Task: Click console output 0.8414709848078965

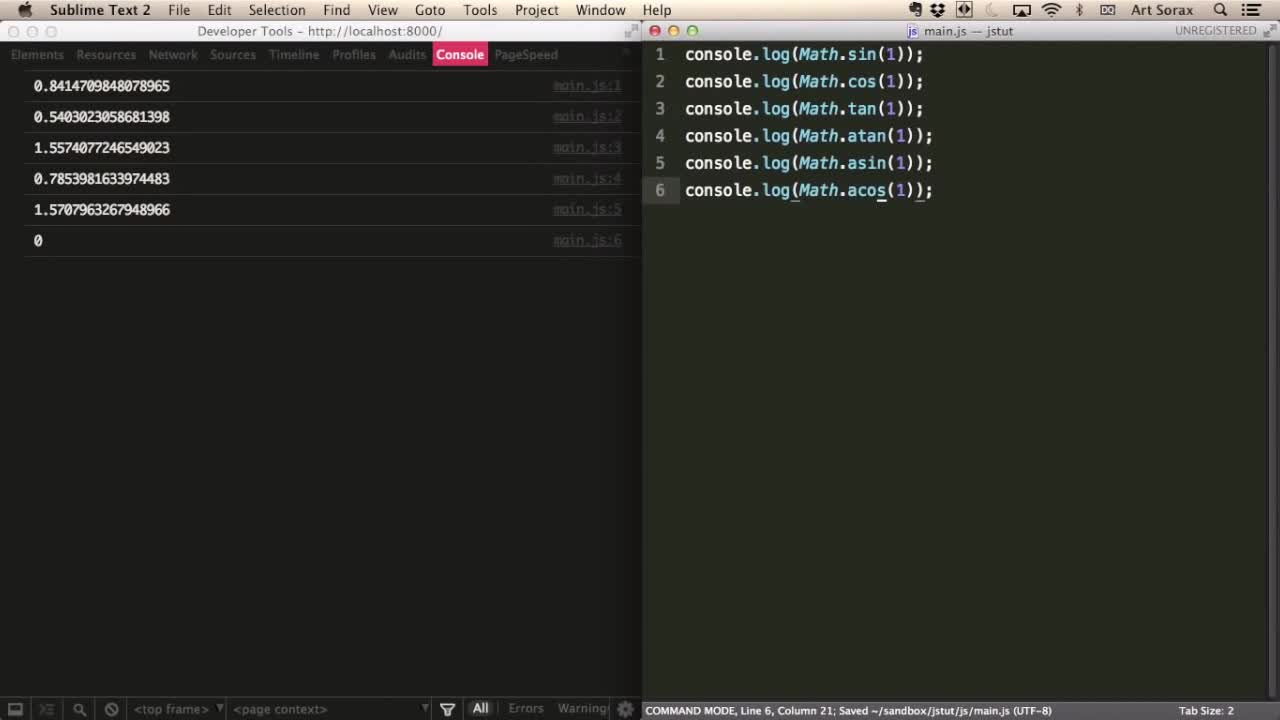Action: pos(101,86)
